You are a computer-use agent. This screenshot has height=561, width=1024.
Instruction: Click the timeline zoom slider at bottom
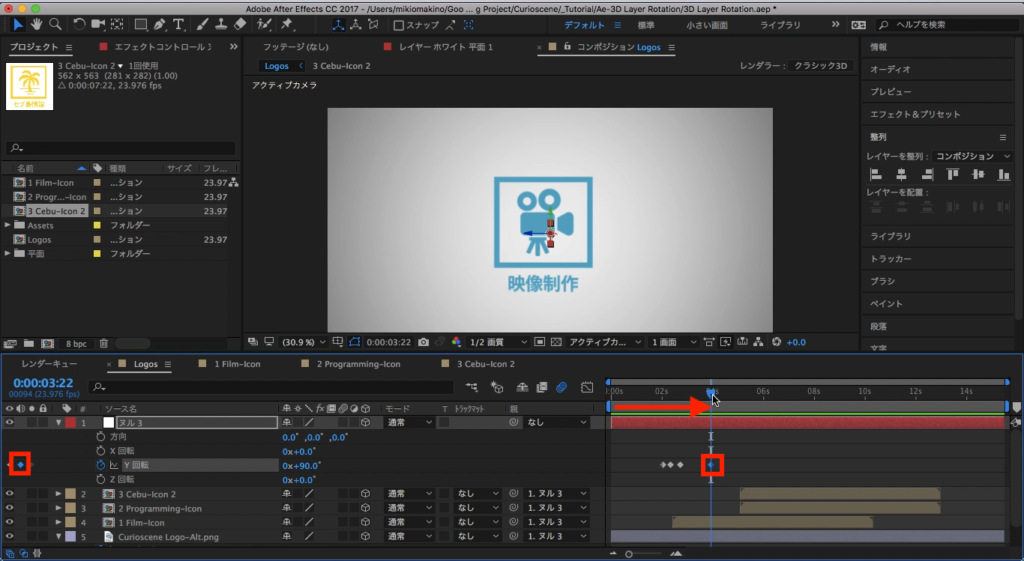point(629,553)
